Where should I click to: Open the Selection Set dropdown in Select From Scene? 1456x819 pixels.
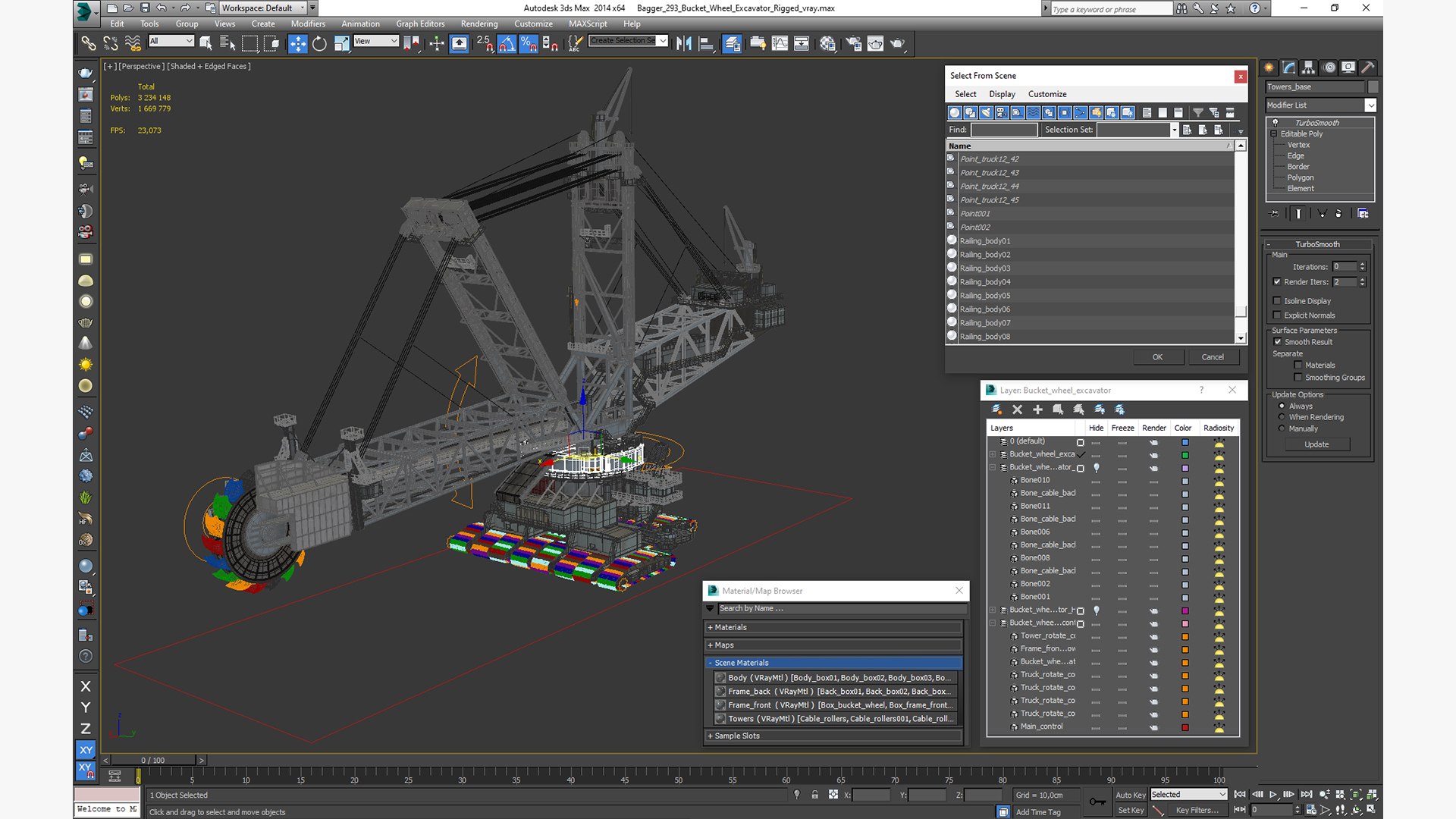(x=1174, y=130)
